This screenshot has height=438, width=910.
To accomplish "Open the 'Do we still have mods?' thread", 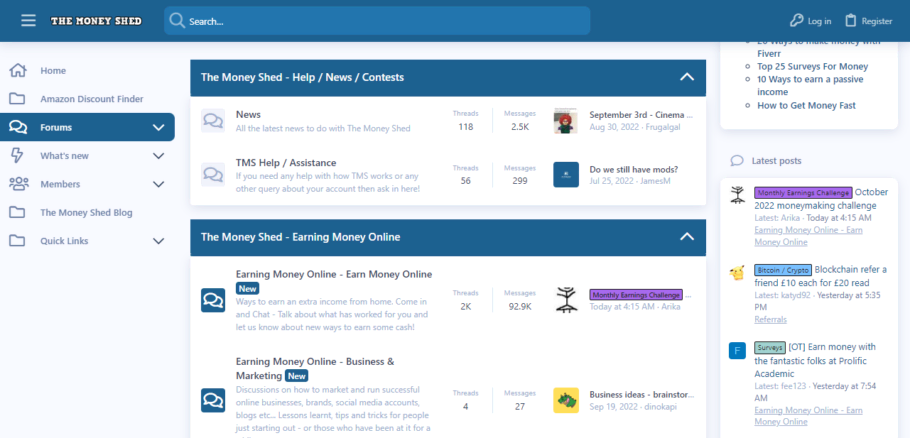I will pos(634,170).
